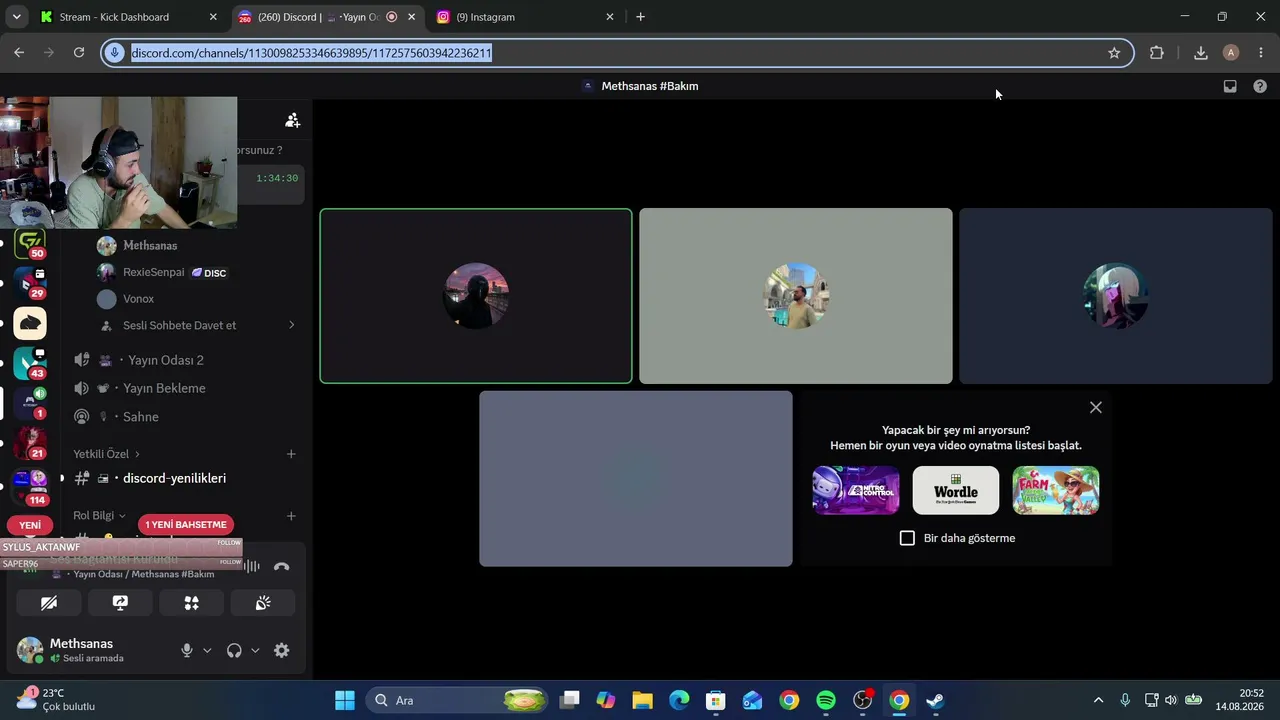The image size is (1280, 720).
Task: Deafen with the headphones icon
Action: pos(234,650)
